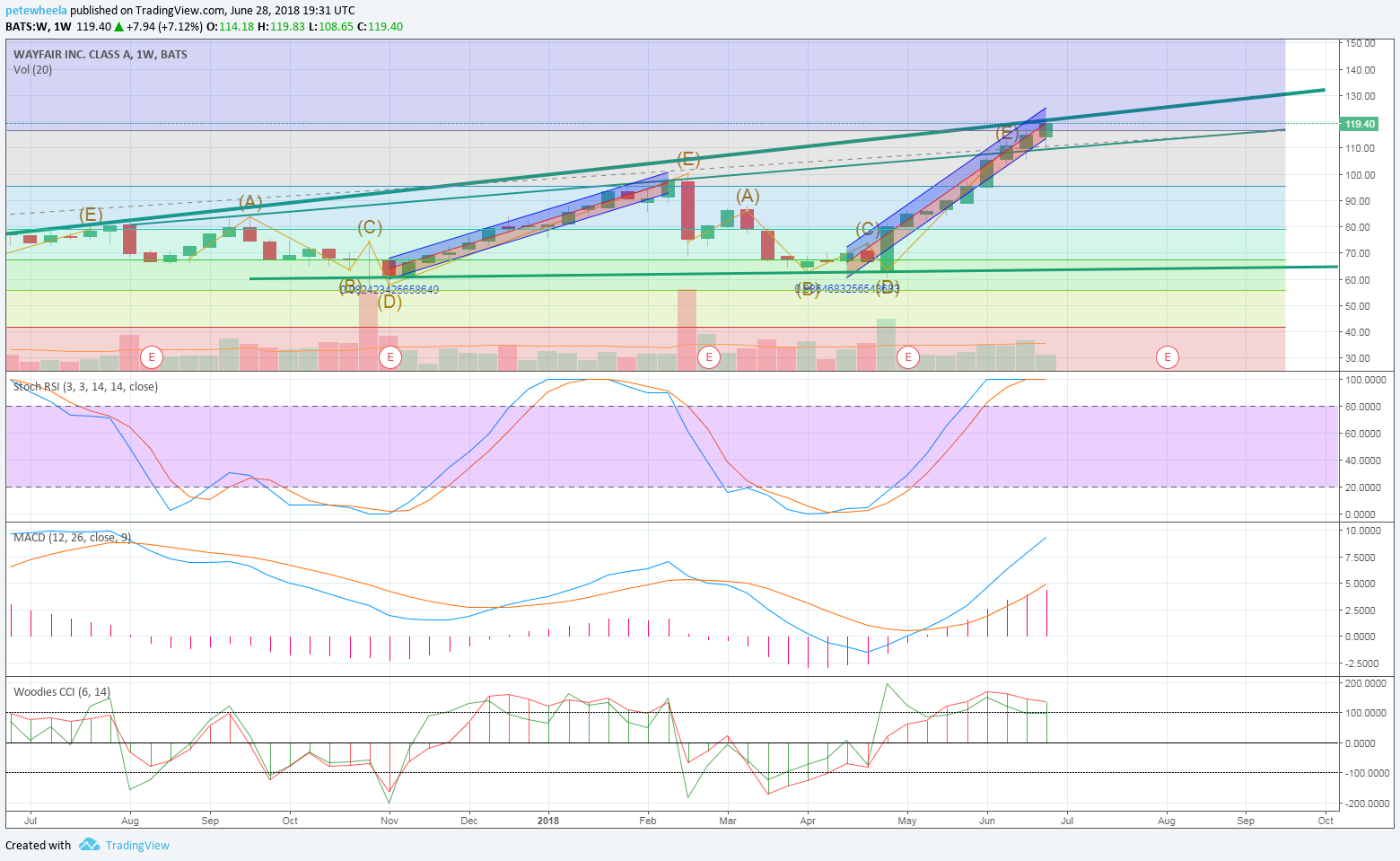The image size is (1400, 861).
Task: Click the 0.82423425658649 ratio text on chart
Action: pyautogui.click(x=389, y=289)
